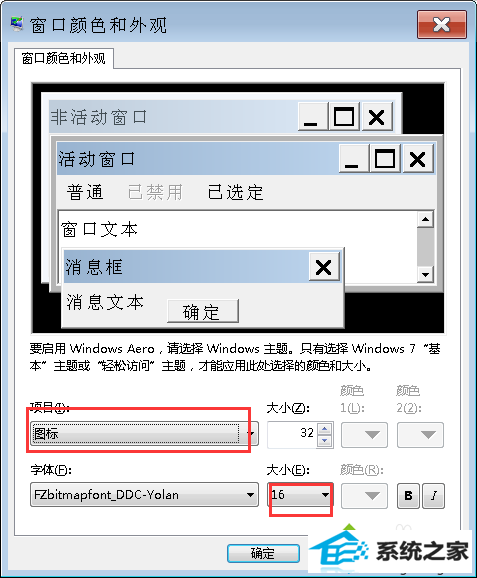
Task: Click the 活动窗口 preview maximize icon
Action: point(385,159)
